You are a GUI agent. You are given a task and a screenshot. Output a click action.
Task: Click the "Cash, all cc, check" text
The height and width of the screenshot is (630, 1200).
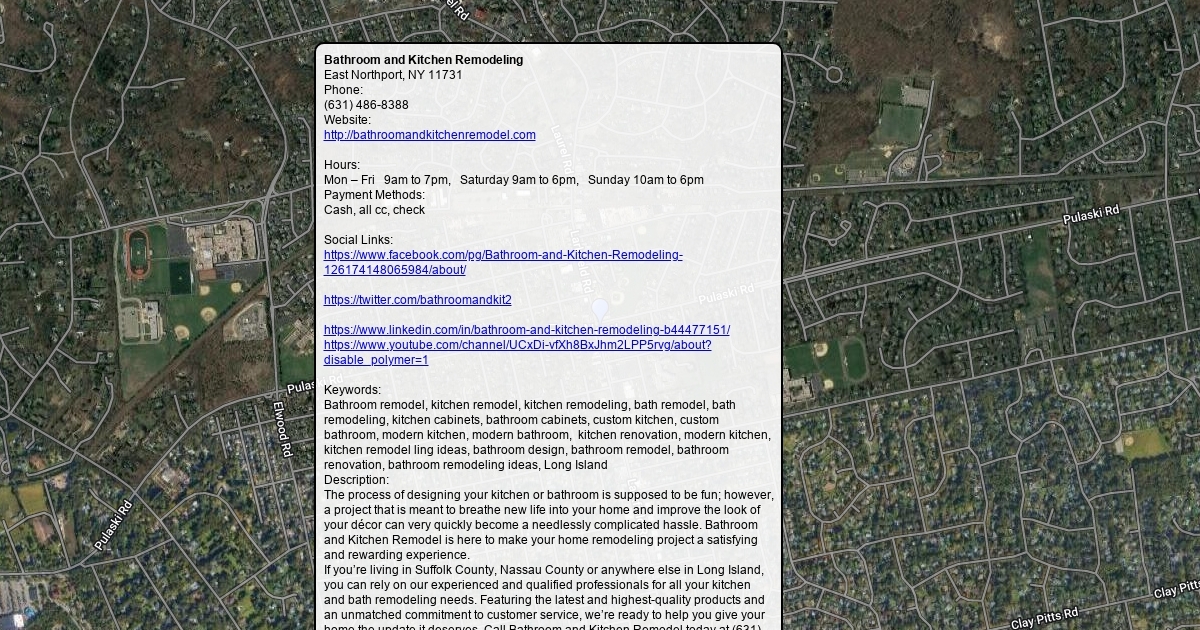[374, 210]
